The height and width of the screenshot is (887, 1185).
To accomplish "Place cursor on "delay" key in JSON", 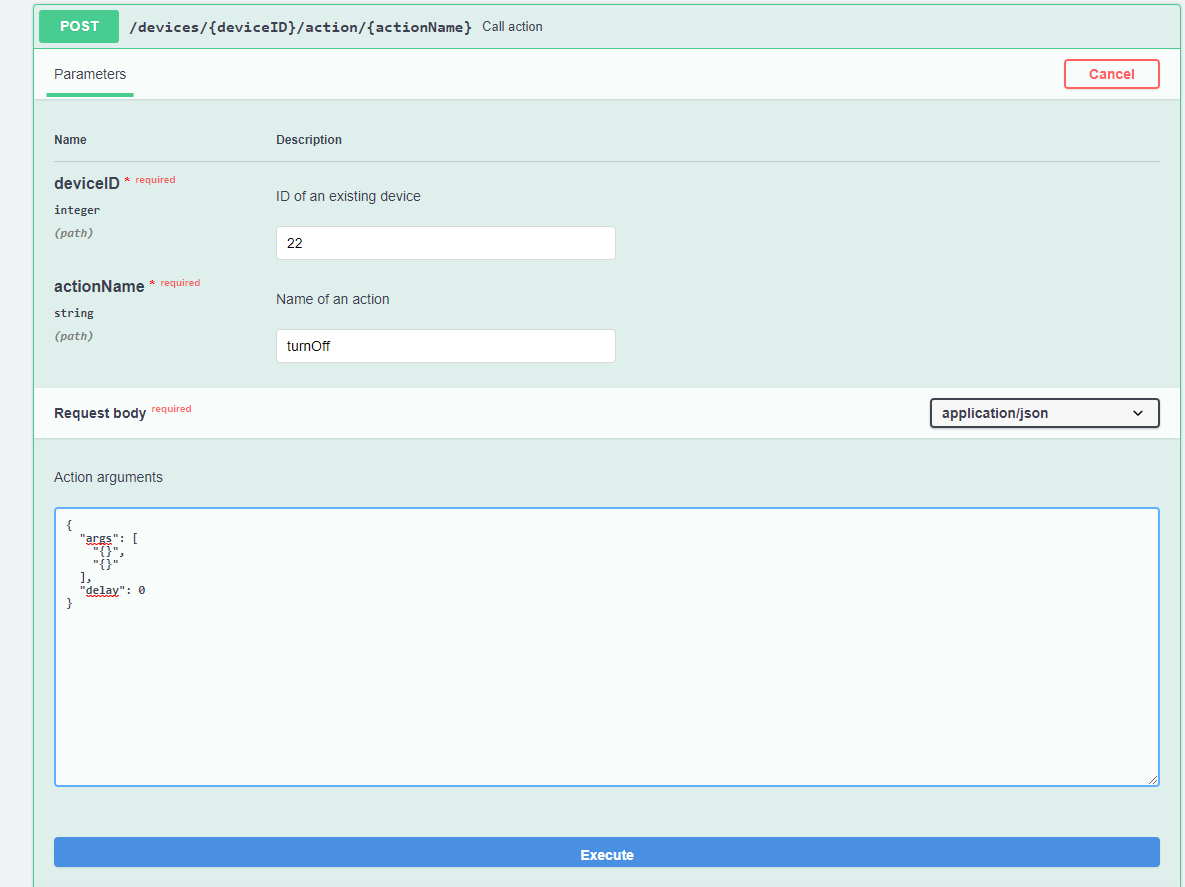I will tap(101, 590).
